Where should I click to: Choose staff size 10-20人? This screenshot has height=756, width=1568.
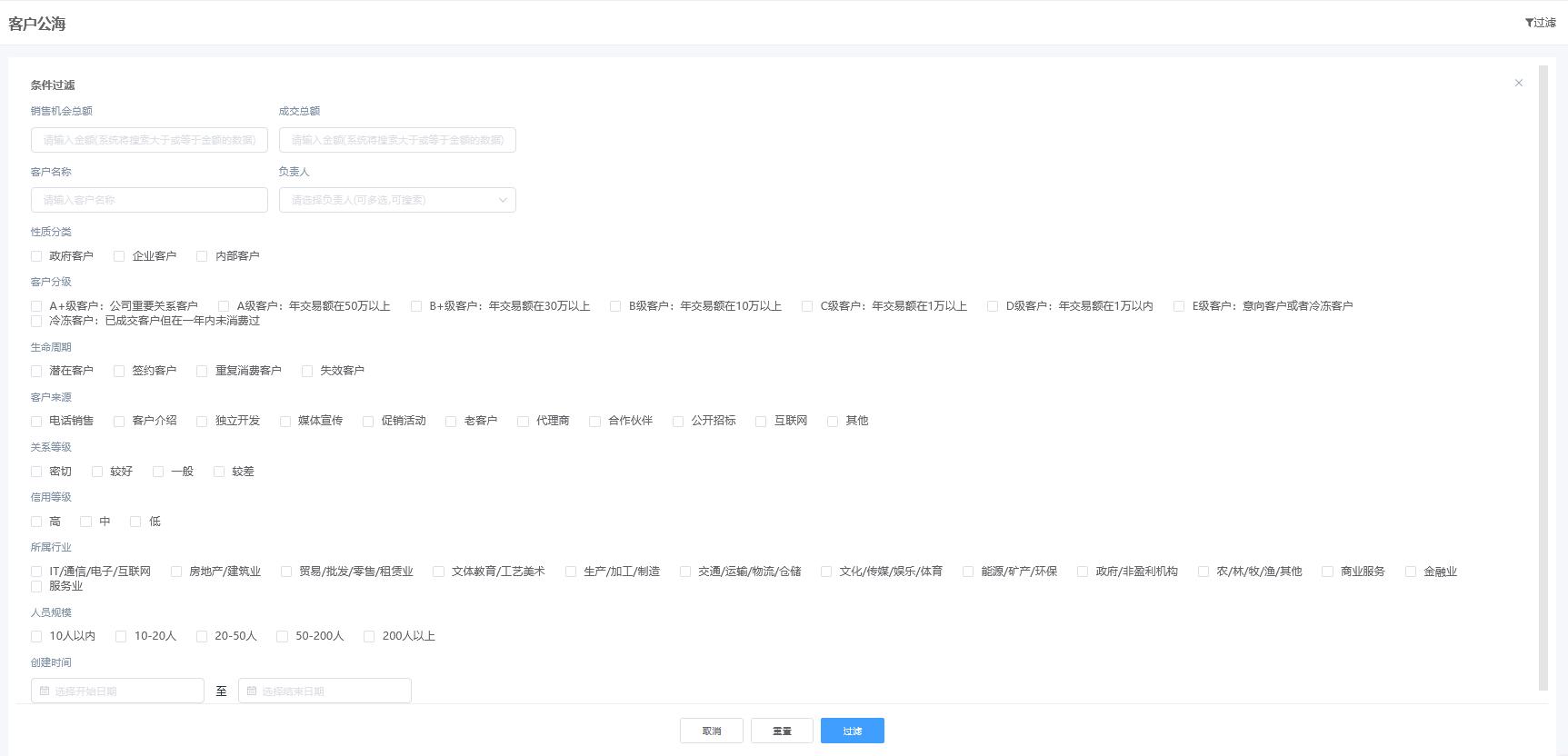(121, 636)
